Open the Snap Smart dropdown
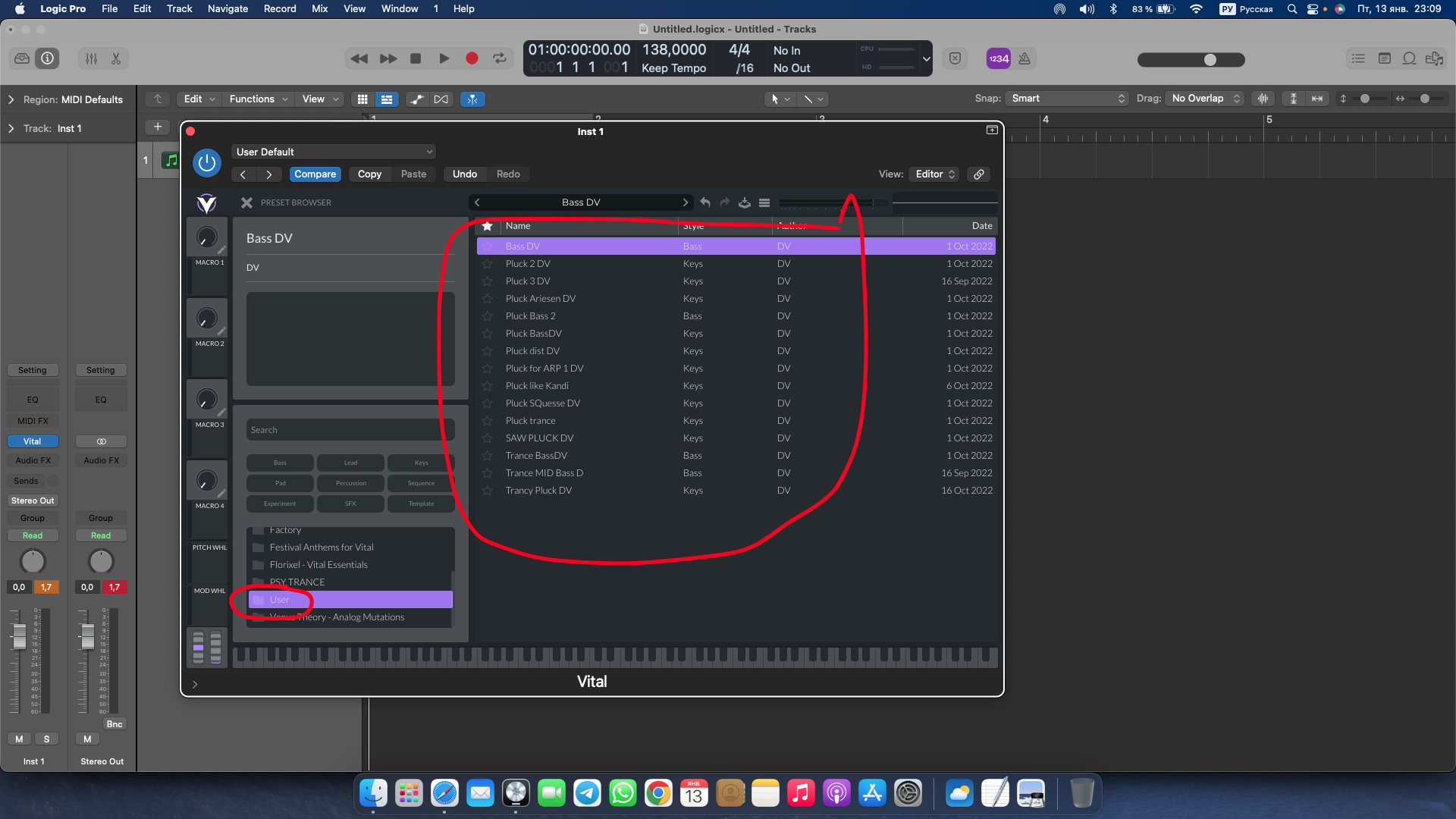The height and width of the screenshot is (819, 1456). click(x=1067, y=99)
